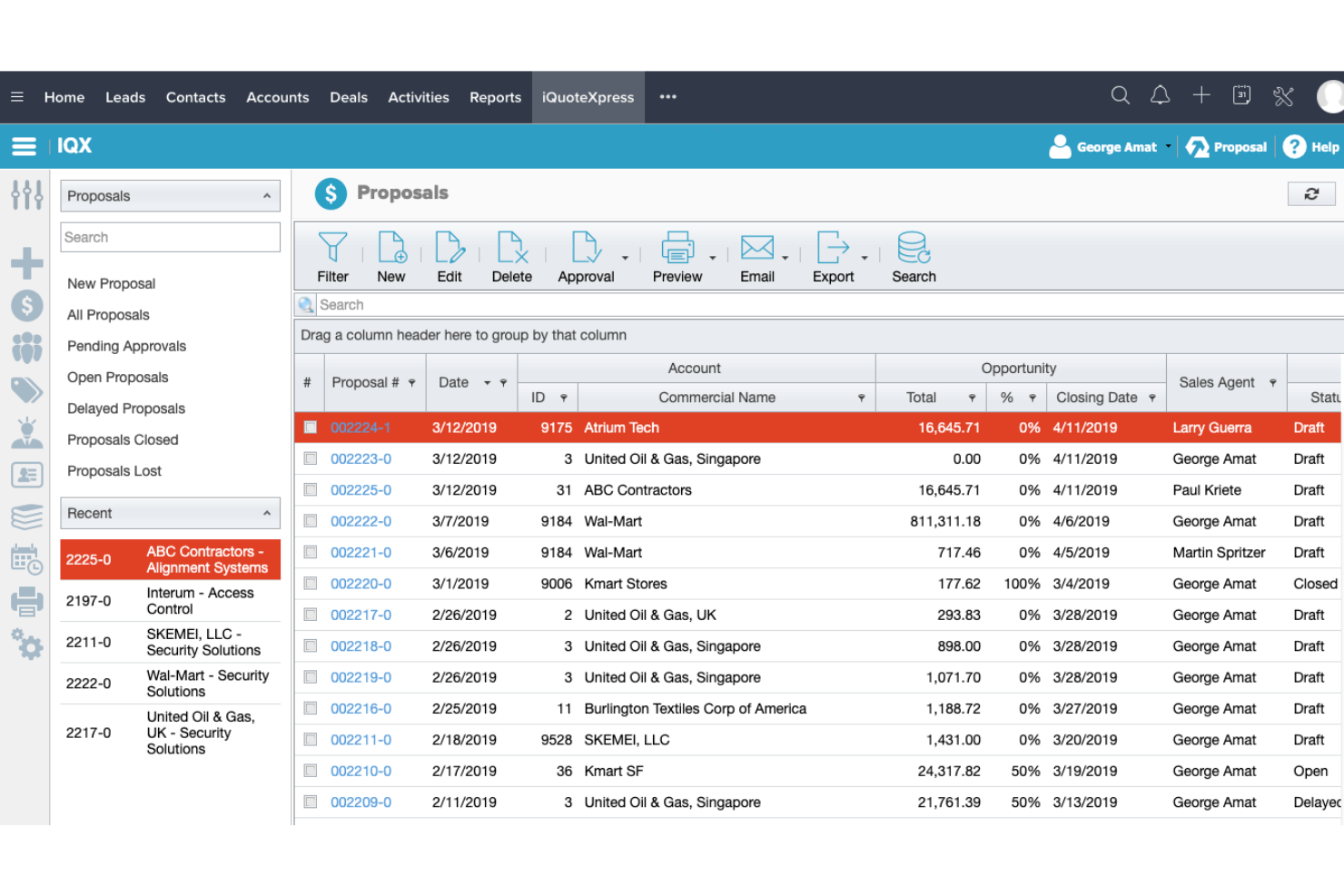
Task: Open the Approval dropdown arrow
Action: pos(625,258)
